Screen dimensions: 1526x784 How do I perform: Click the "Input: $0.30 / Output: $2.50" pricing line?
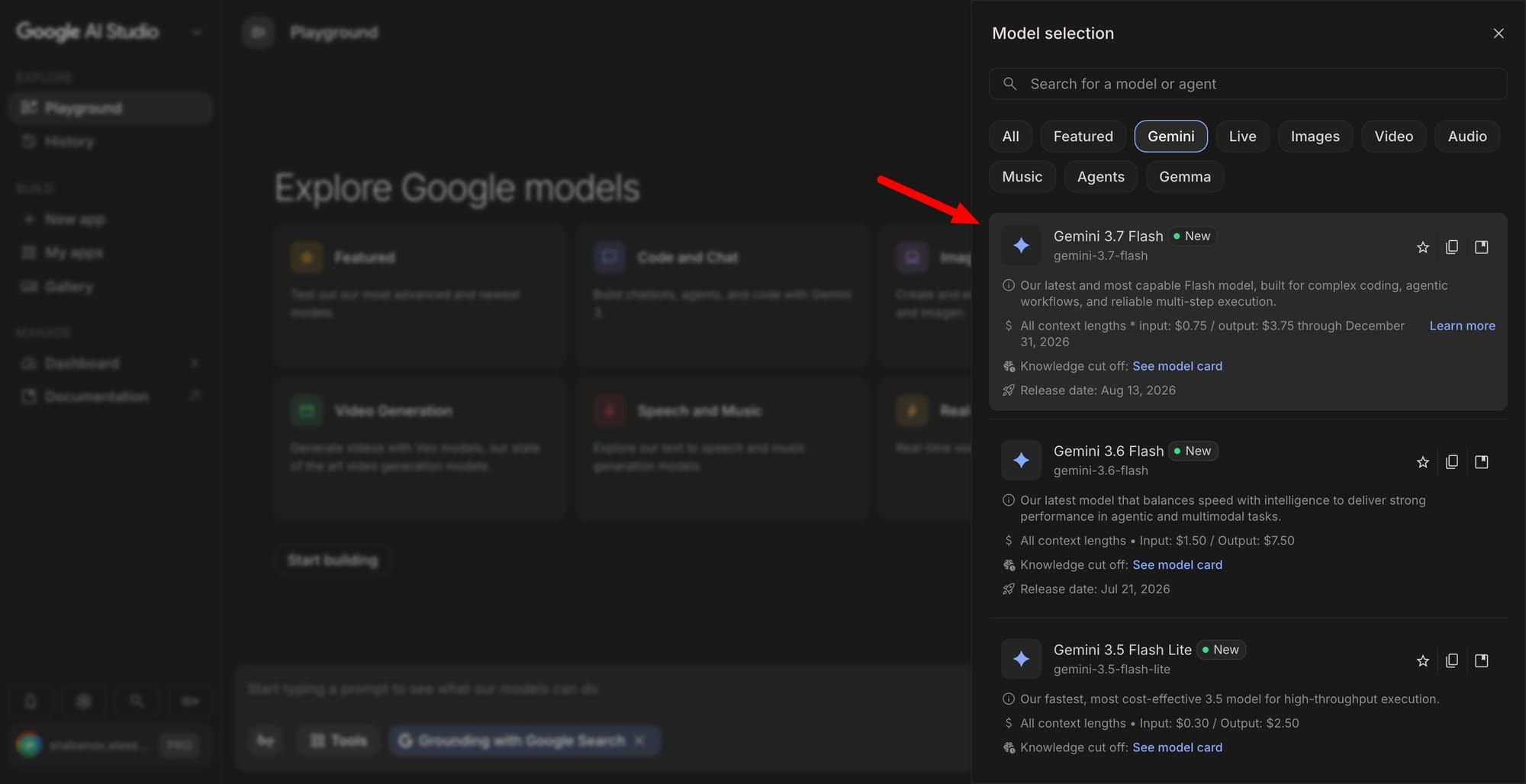(1219, 723)
